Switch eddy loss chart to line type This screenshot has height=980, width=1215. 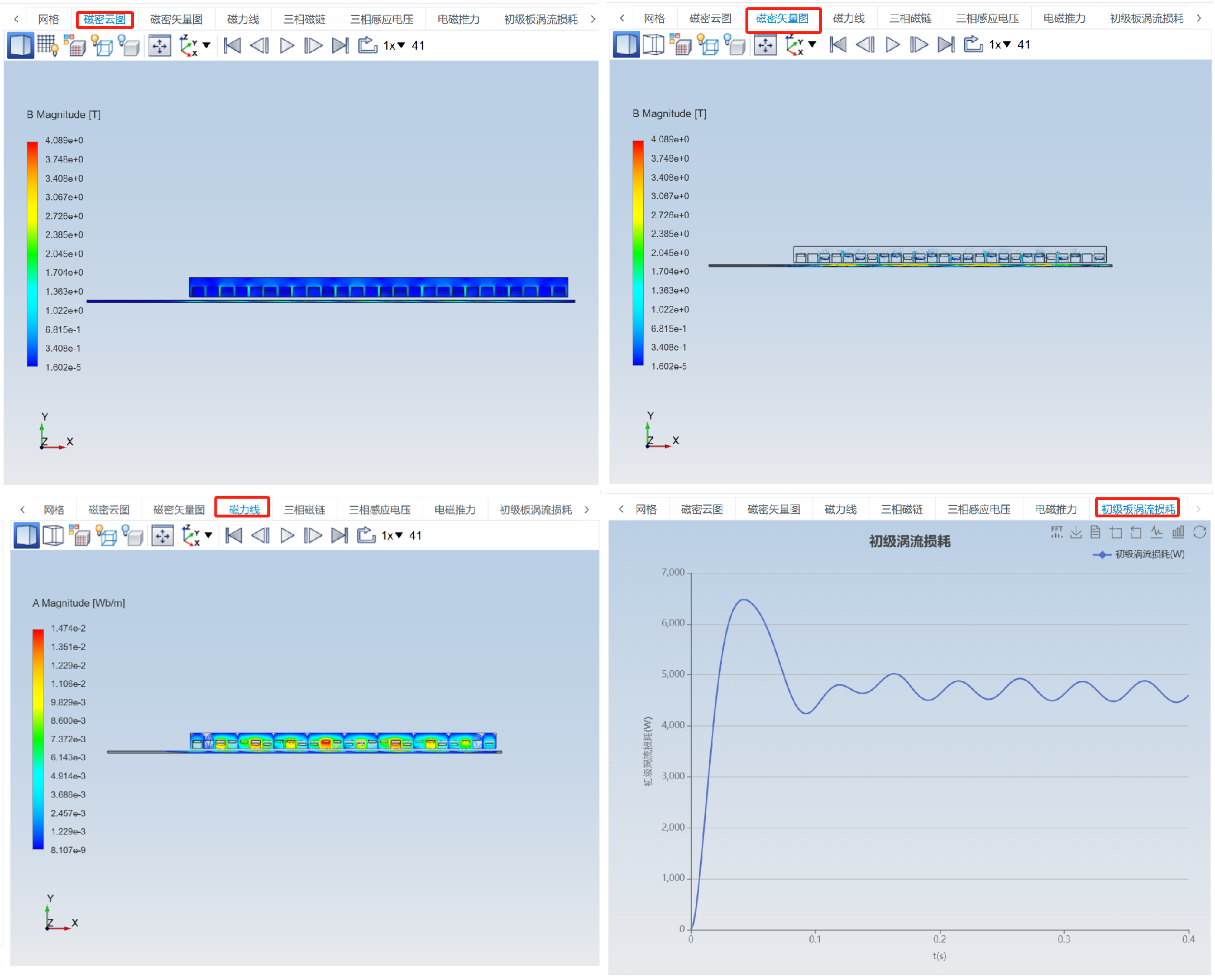point(1157,532)
